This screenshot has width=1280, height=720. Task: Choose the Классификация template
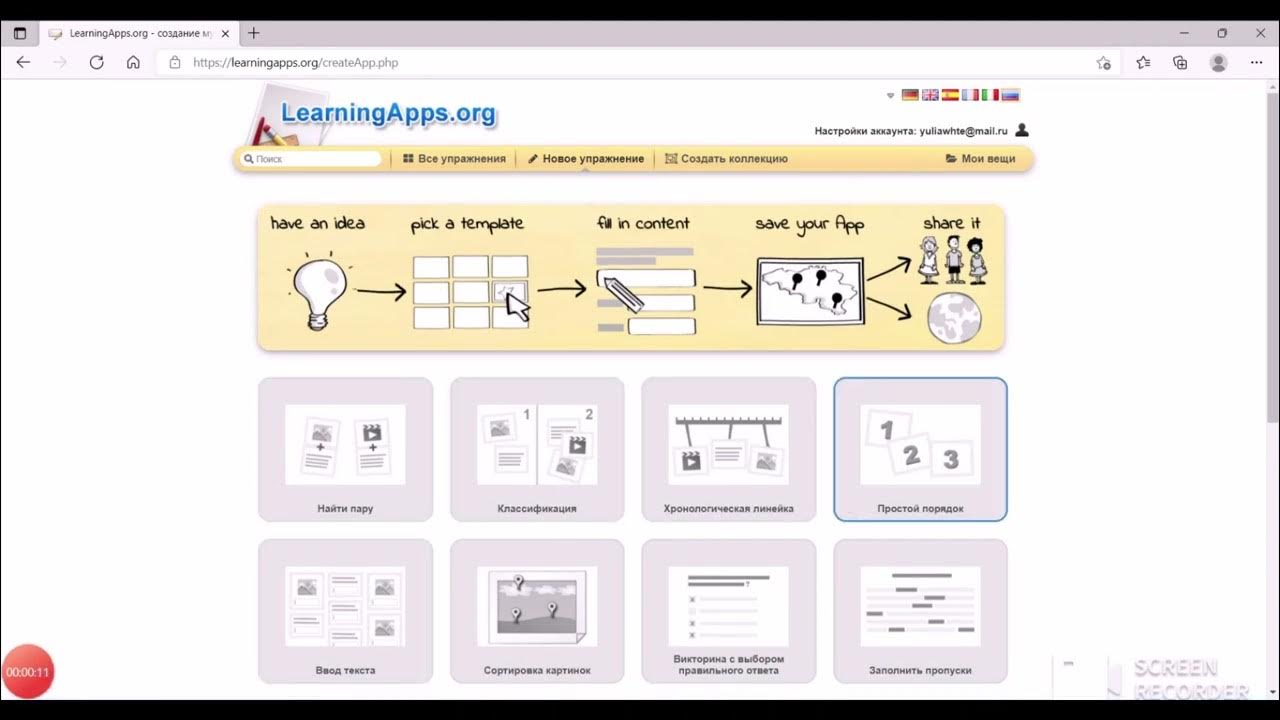(537, 449)
